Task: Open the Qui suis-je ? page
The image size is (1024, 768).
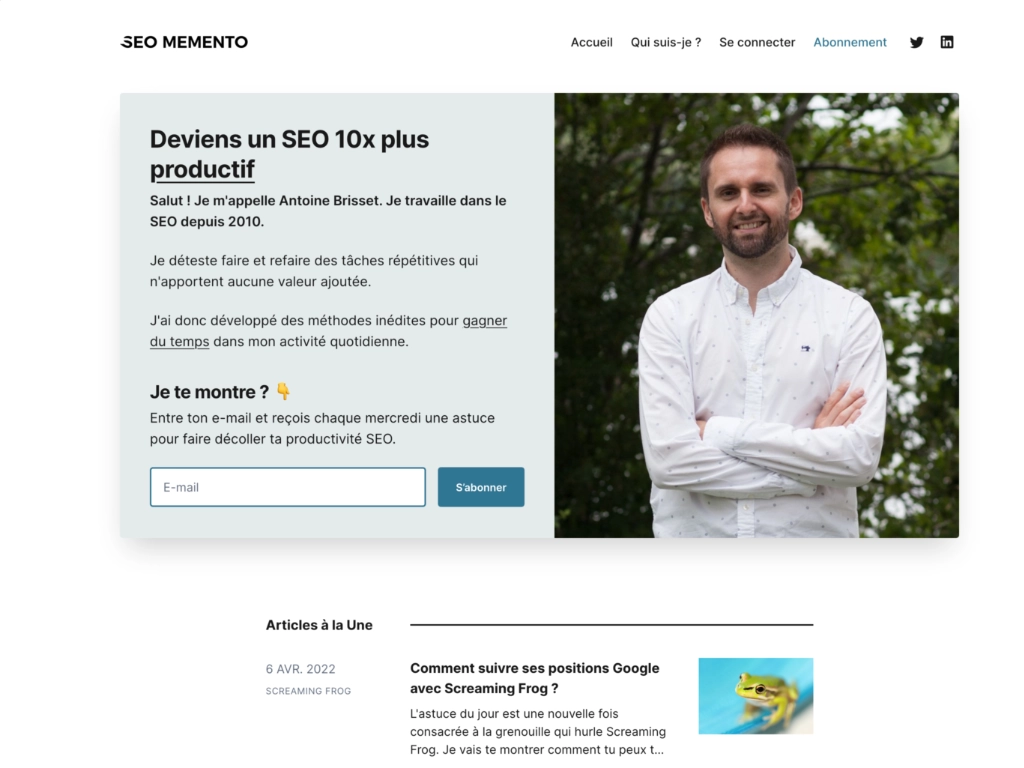Action: point(665,42)
